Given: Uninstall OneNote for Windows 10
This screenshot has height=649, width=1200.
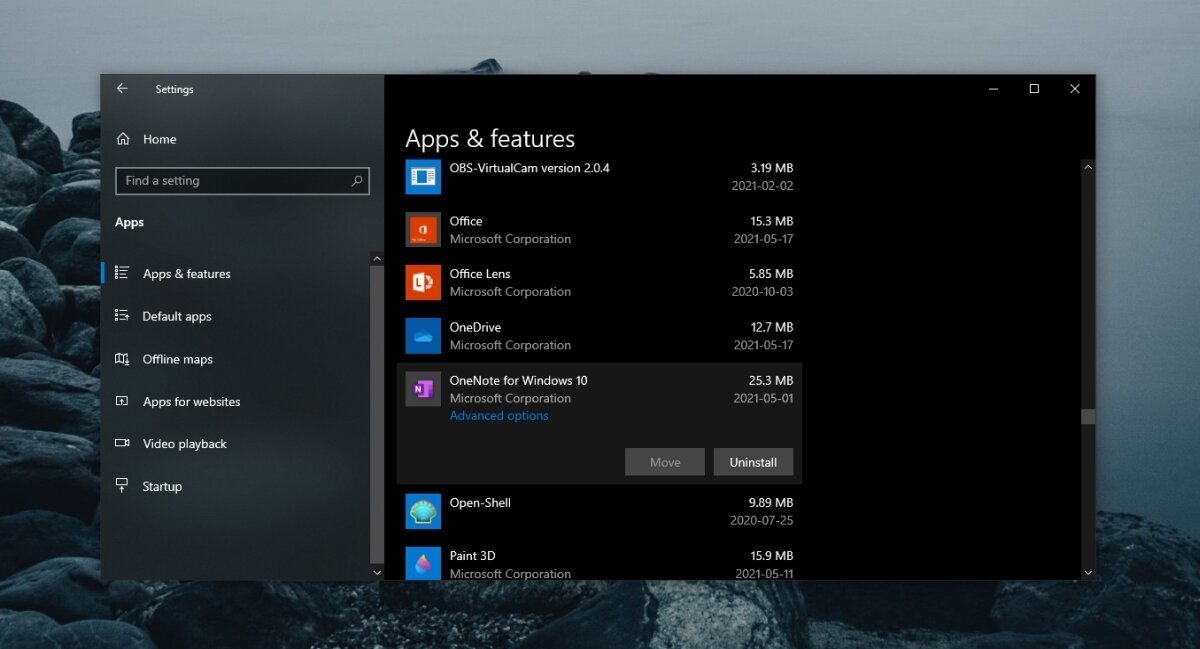Looking at the screenshot, I should 753,461.
